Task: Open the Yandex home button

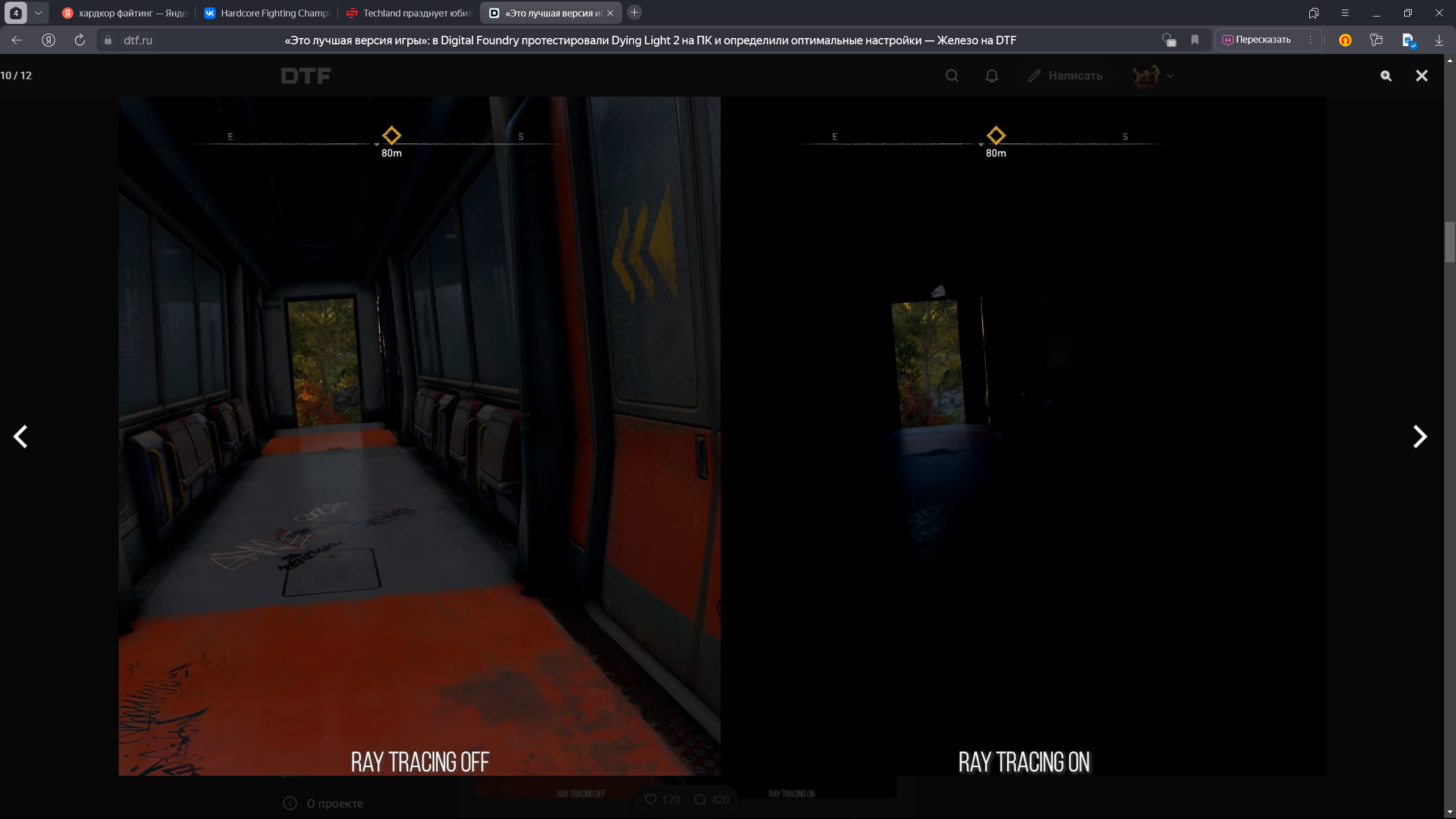Action: pos(48,40)
